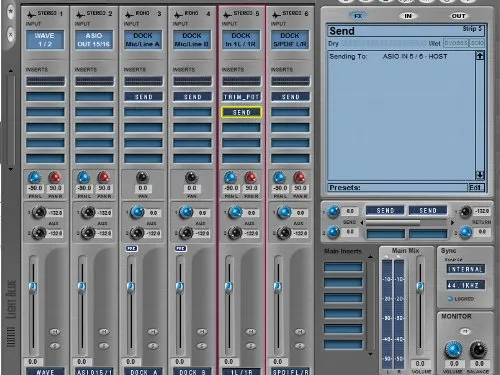Click the right arrow of Aux inserts scrollbar

click(x=452, y=222)
